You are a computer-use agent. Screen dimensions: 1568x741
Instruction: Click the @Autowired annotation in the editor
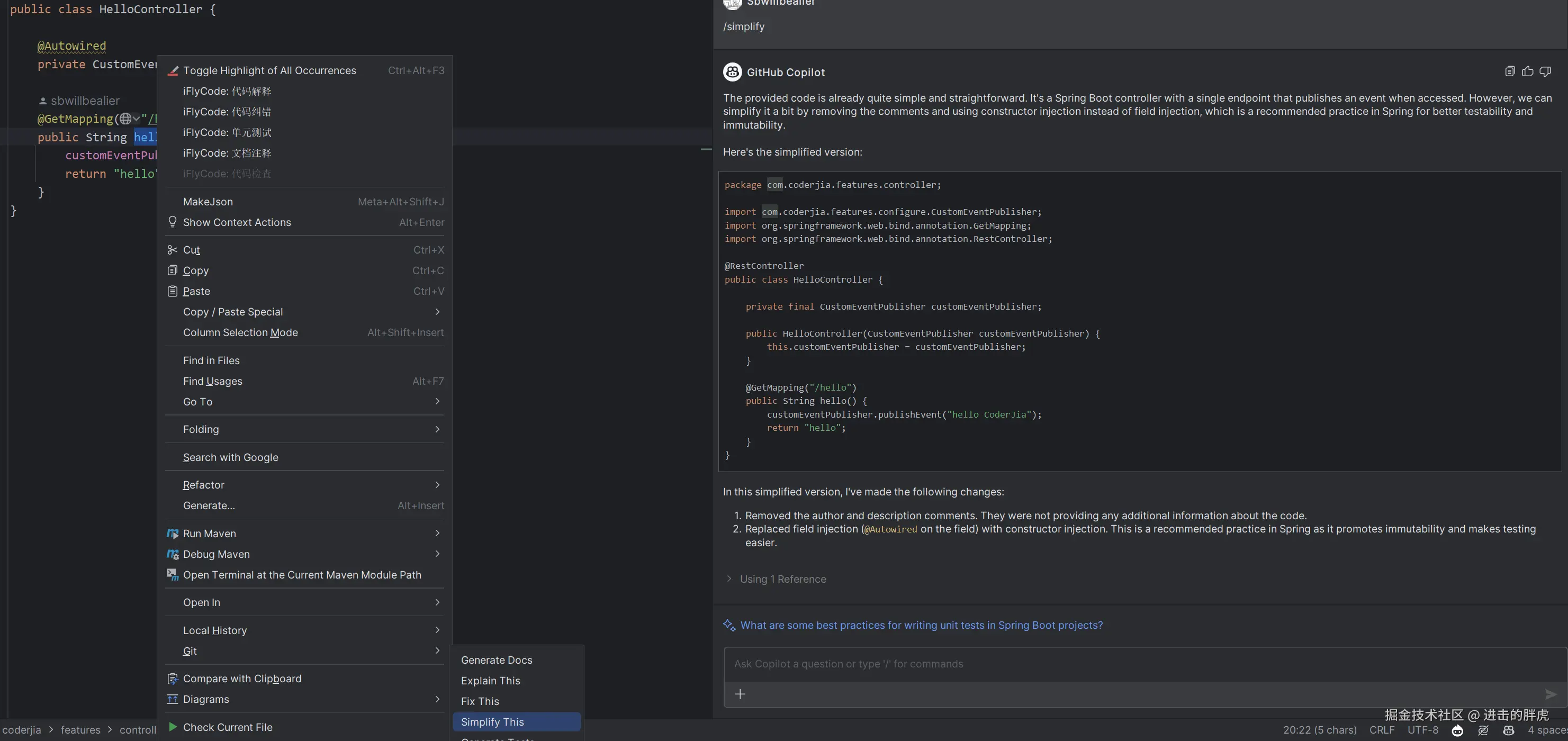point(72,46)
